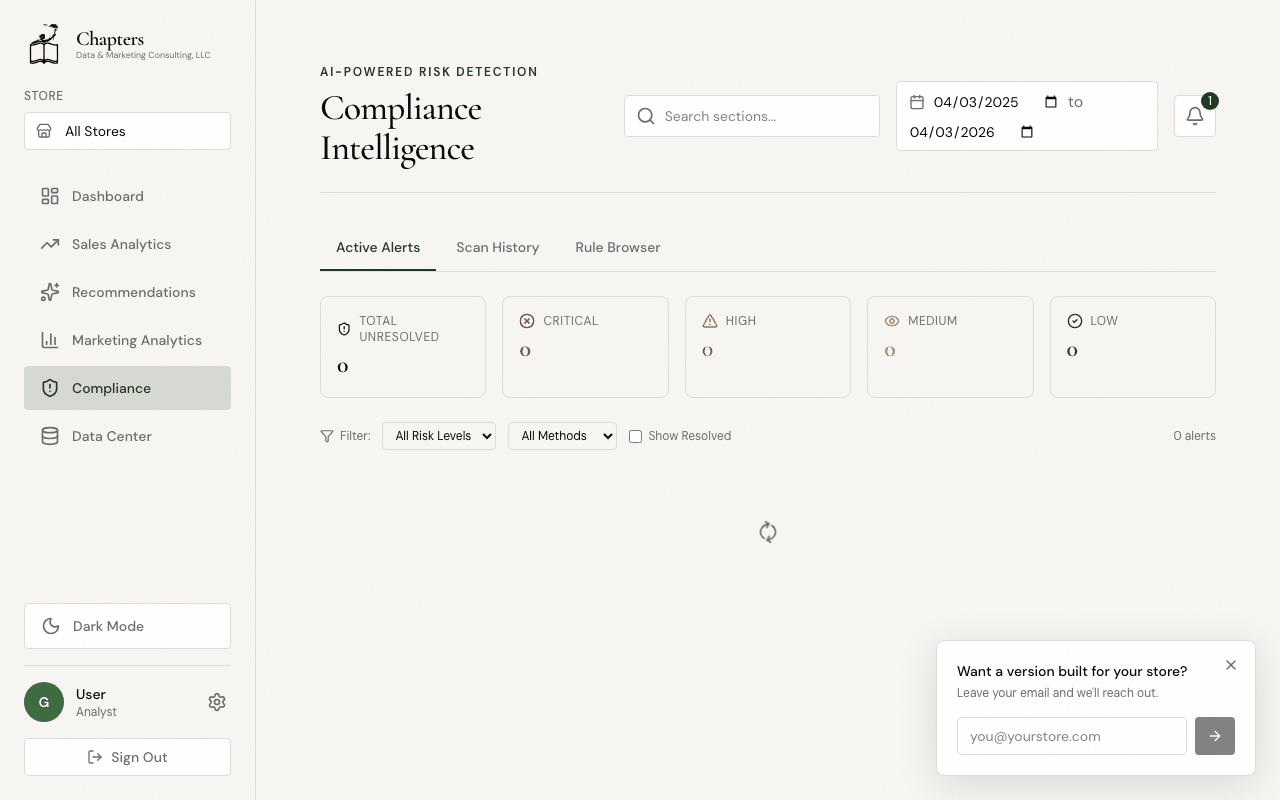Click the settings gear next to User

coord(217,702)
